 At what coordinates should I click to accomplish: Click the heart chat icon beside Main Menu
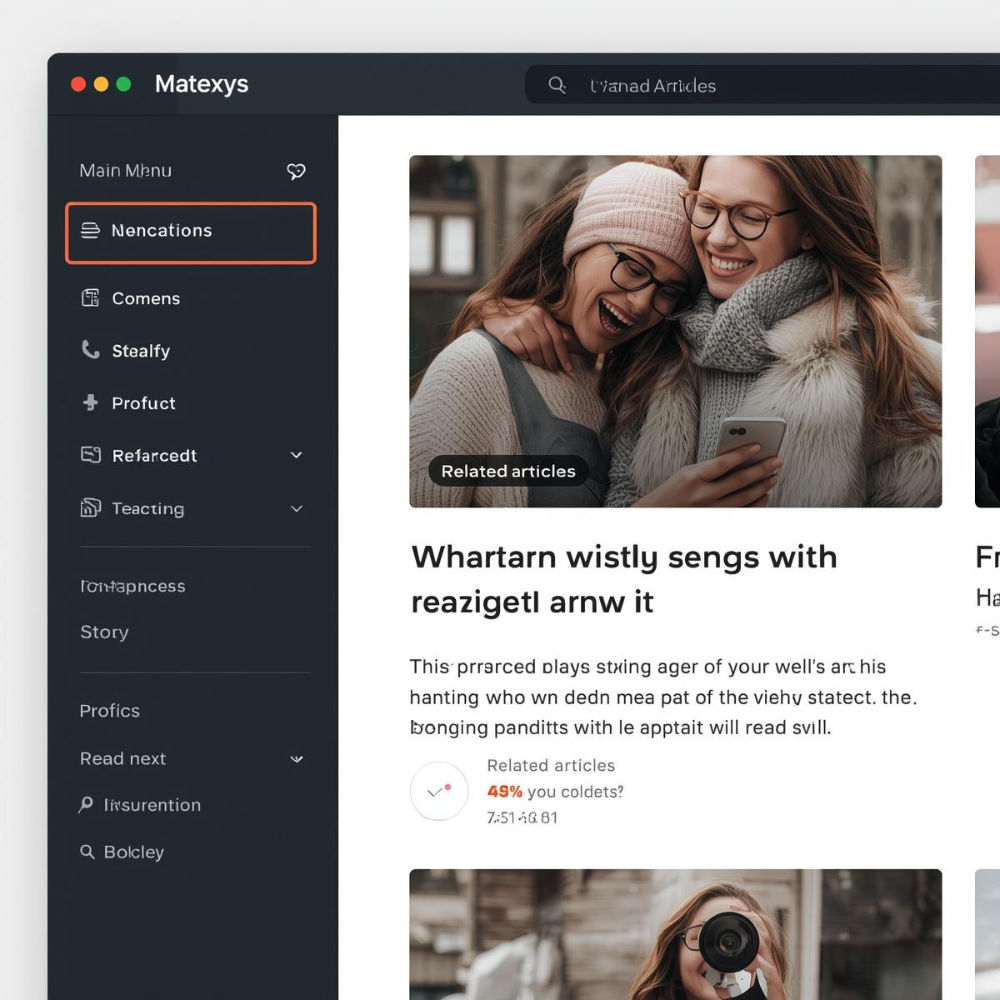click(x=296, y=171)
